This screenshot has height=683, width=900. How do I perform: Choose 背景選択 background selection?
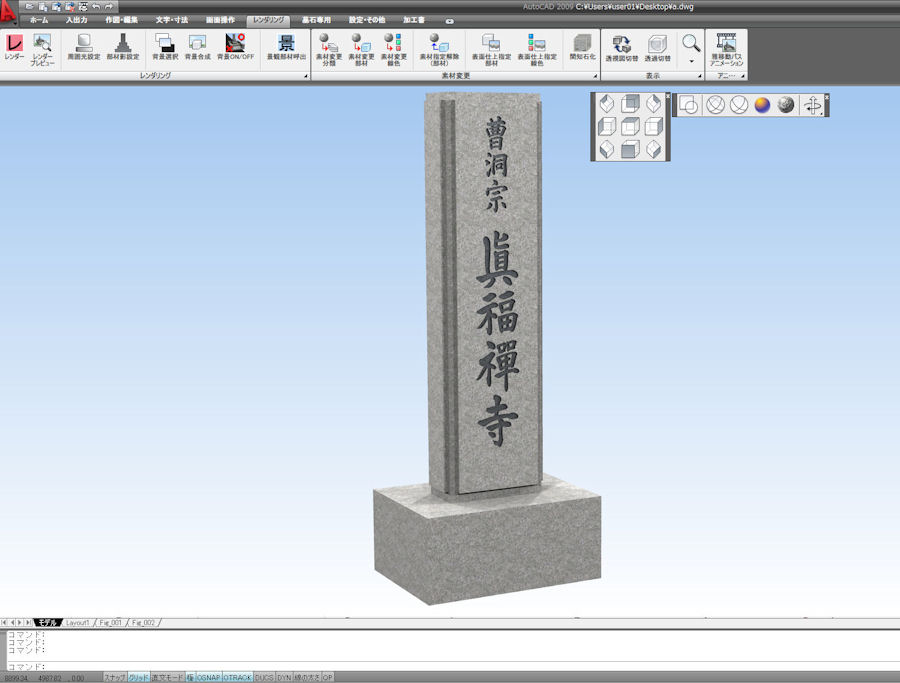165,47
